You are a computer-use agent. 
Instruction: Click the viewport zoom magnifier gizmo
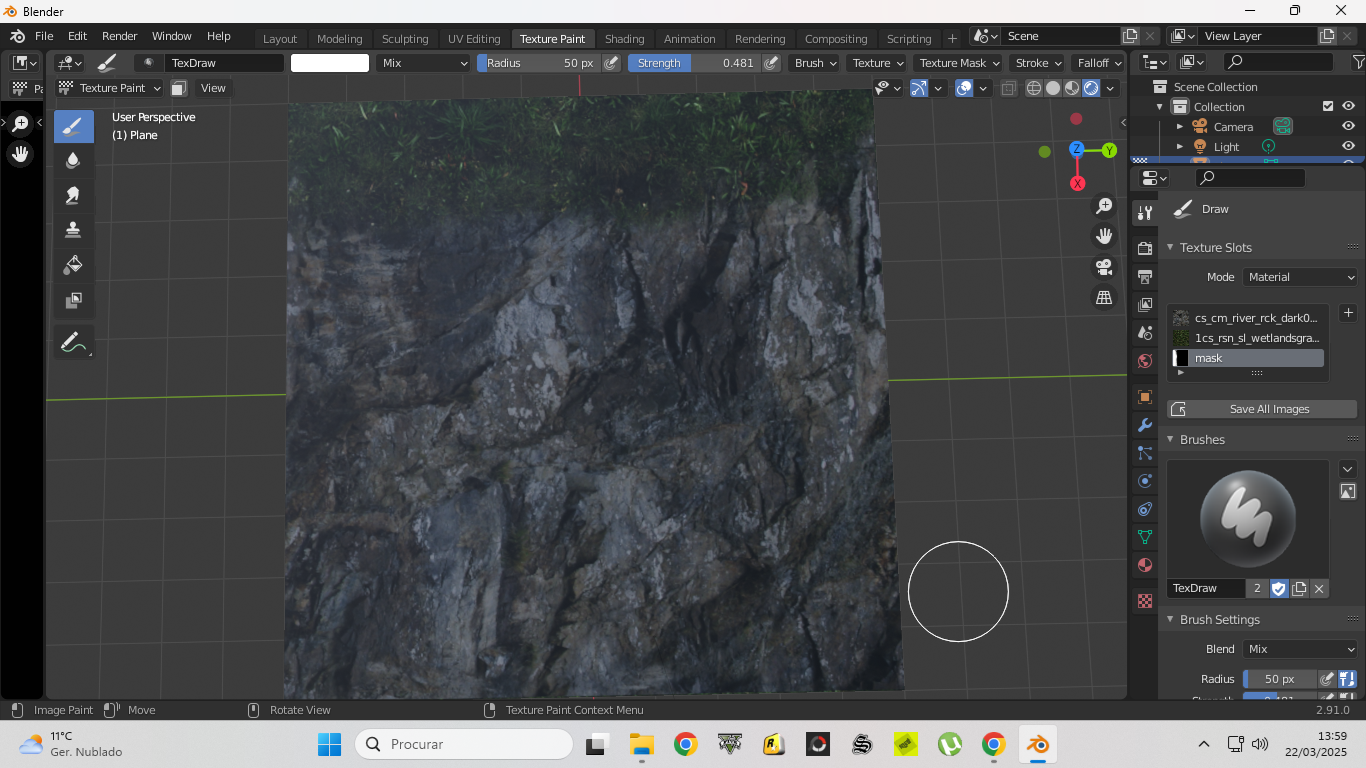1104,206
